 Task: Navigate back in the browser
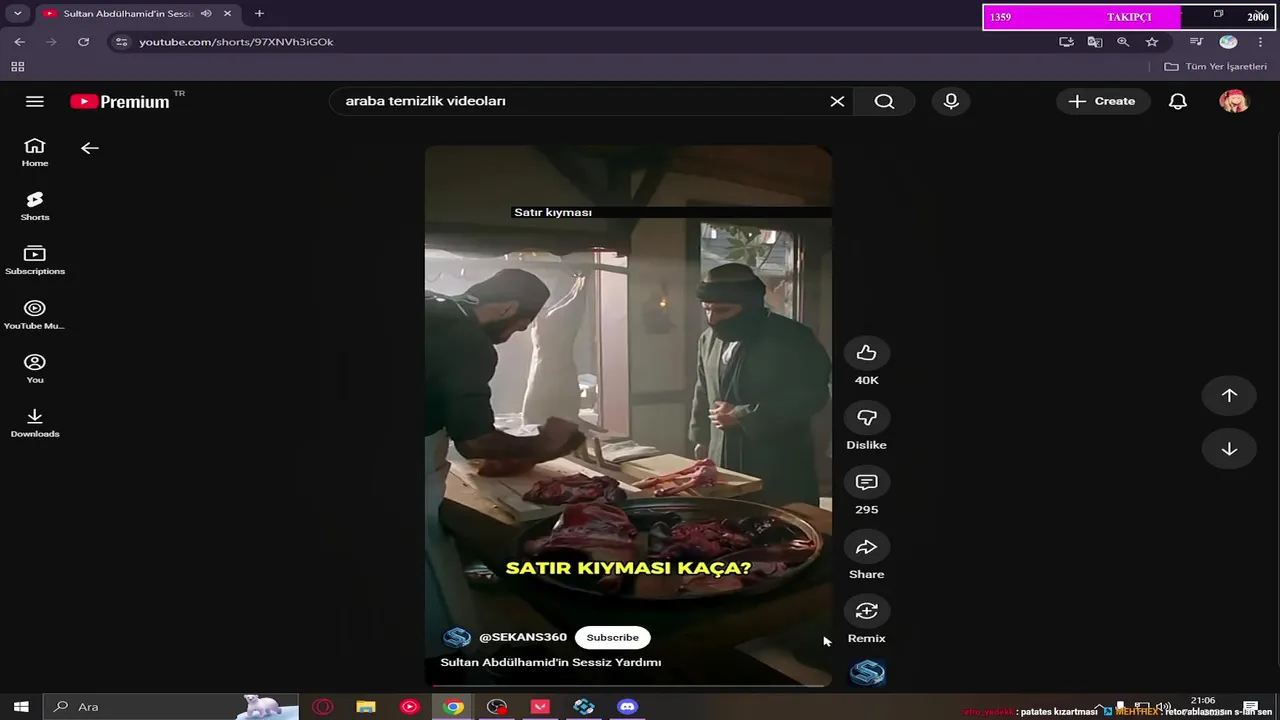click(20, 42)
